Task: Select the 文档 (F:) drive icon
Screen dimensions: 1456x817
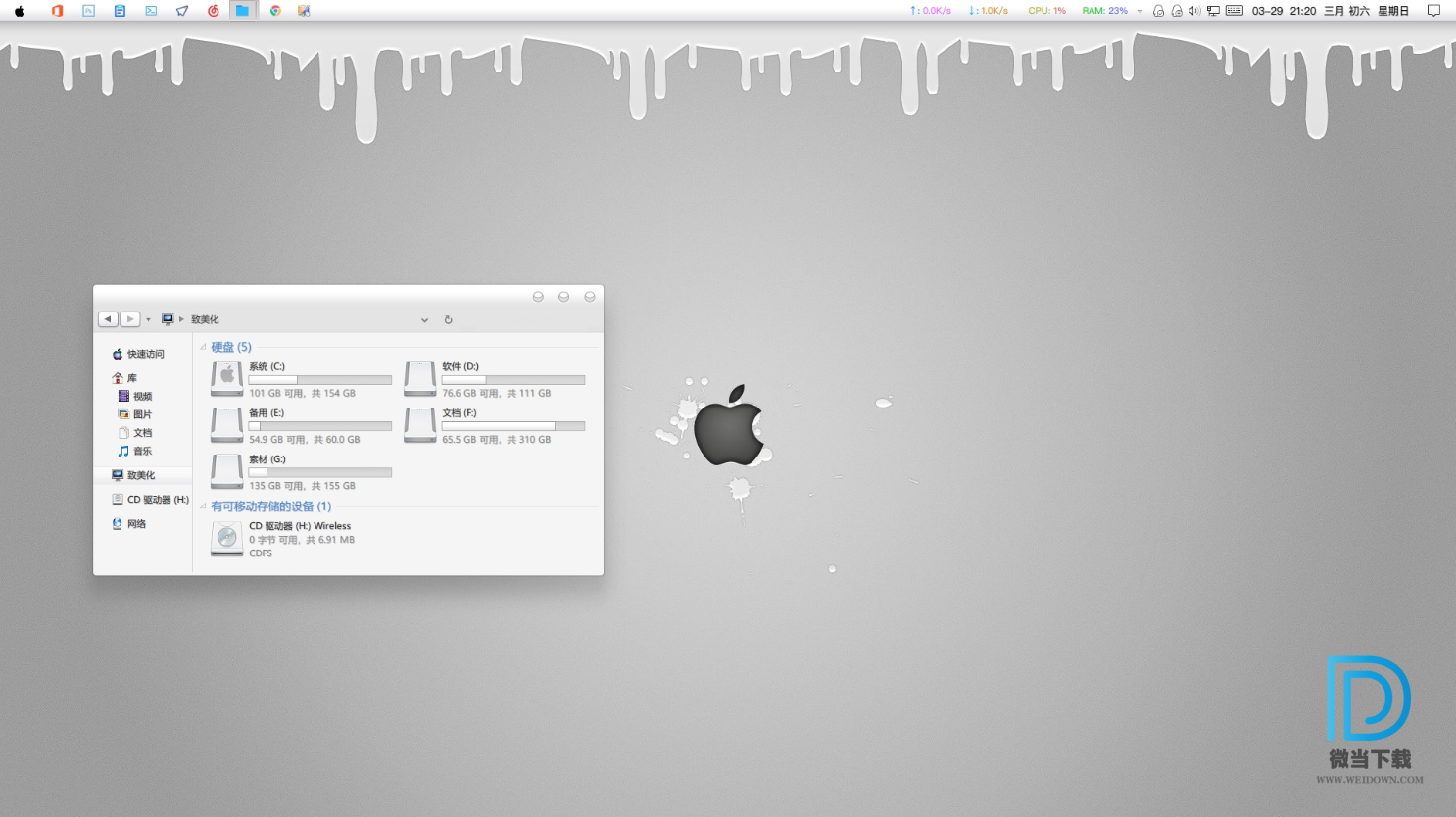Action: coord(419,425)
